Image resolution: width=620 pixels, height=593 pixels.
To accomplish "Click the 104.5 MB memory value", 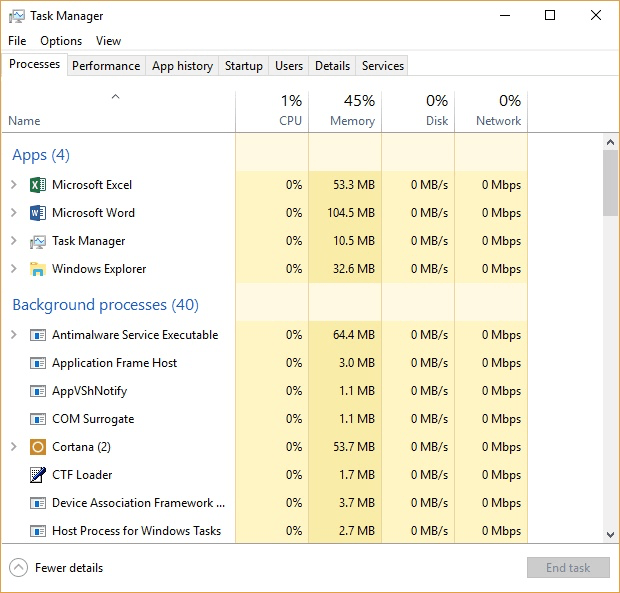I will (351, 213).
